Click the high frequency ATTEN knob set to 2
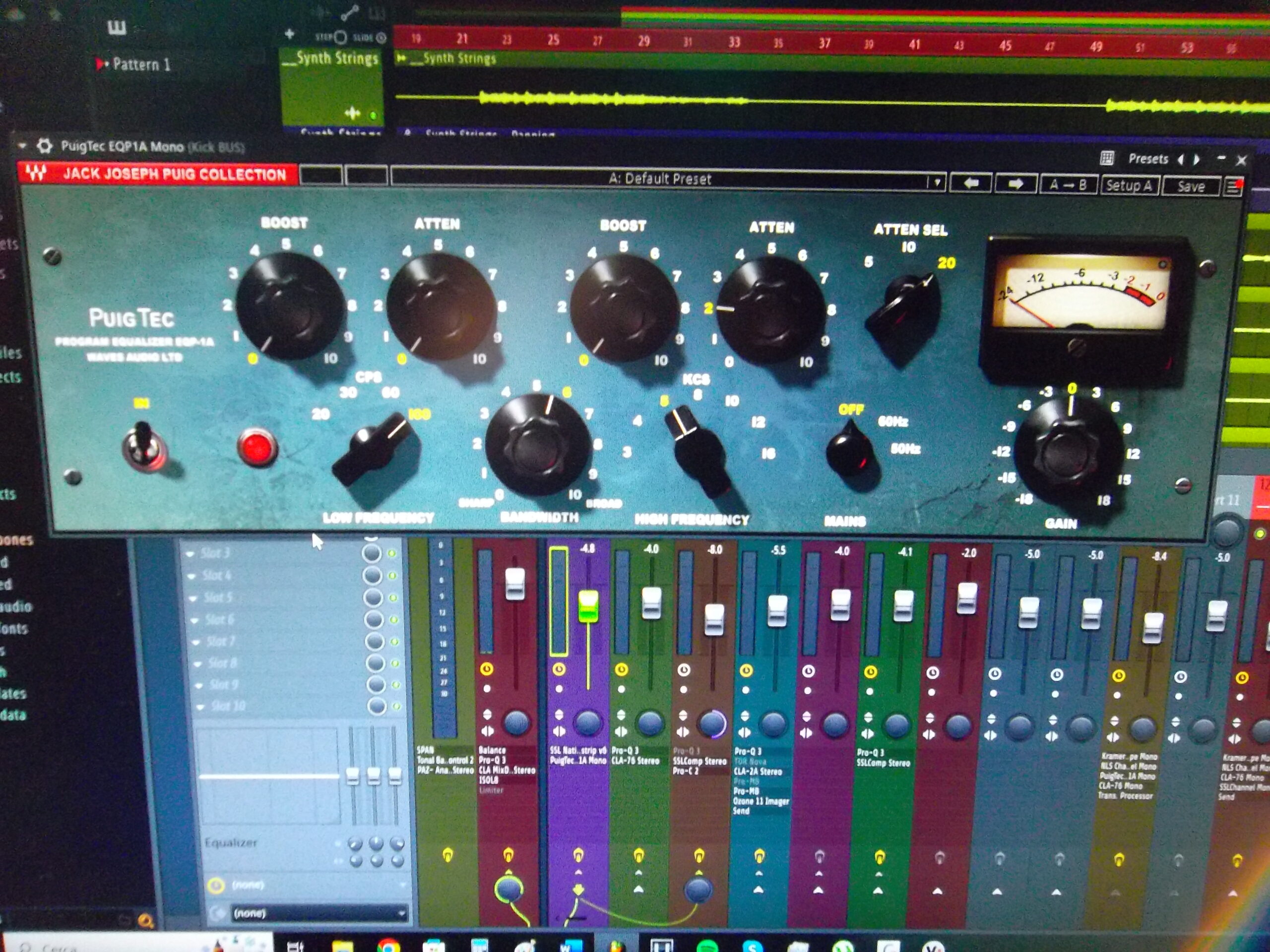 [771, 310]
